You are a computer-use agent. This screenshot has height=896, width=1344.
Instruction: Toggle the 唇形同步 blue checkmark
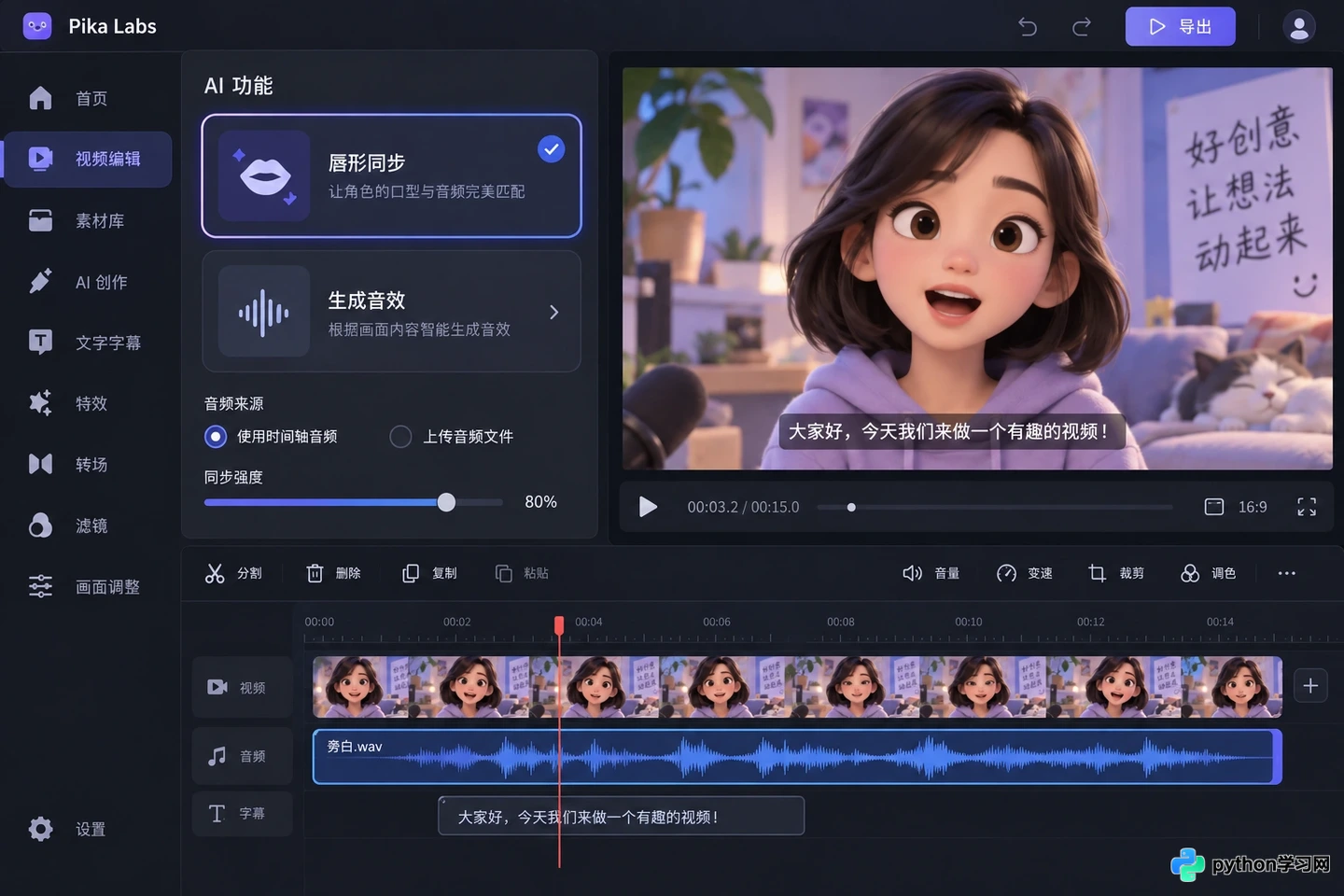click(x=552, y=148)
